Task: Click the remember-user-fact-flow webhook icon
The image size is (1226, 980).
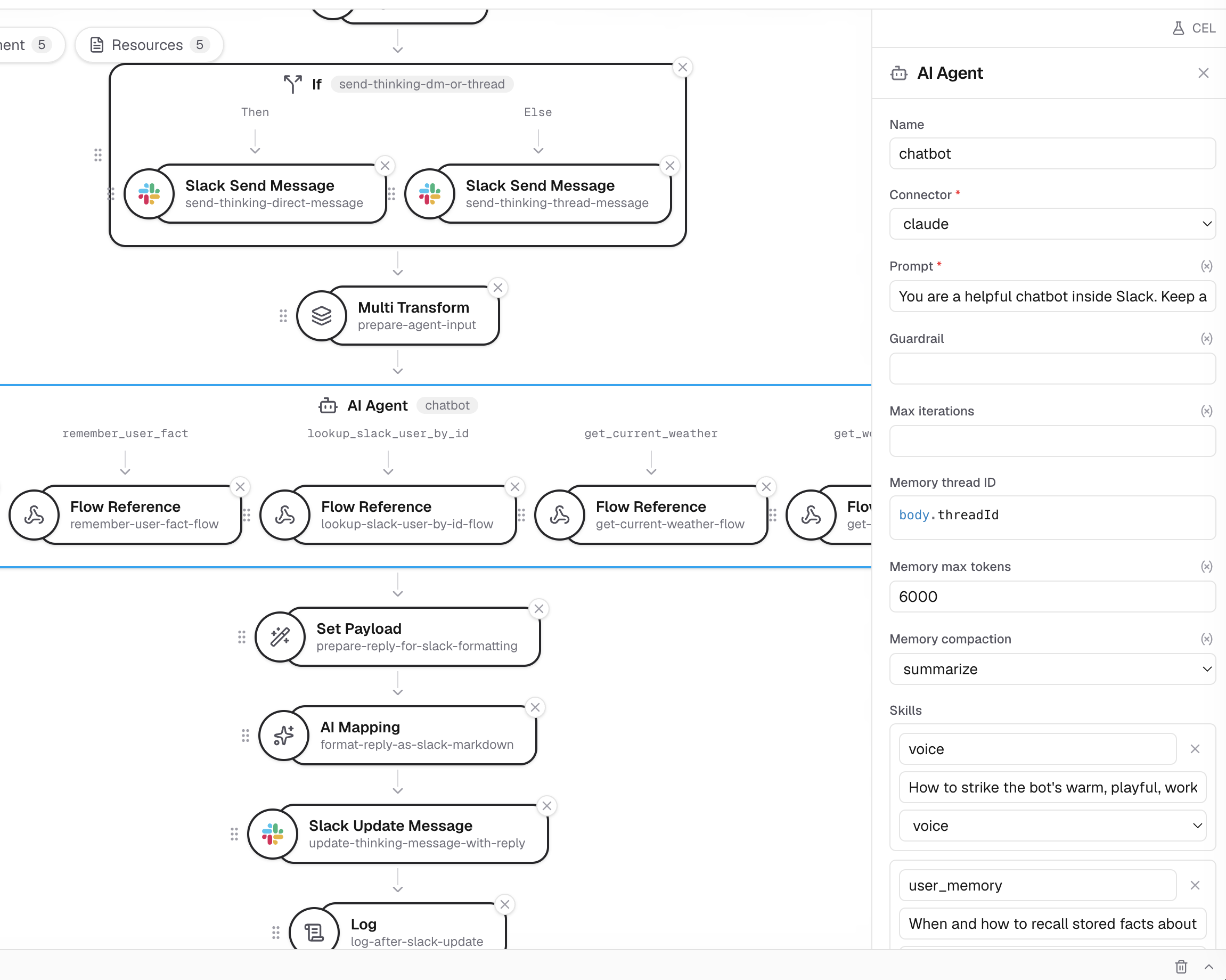Action: (x=34, y=516)
